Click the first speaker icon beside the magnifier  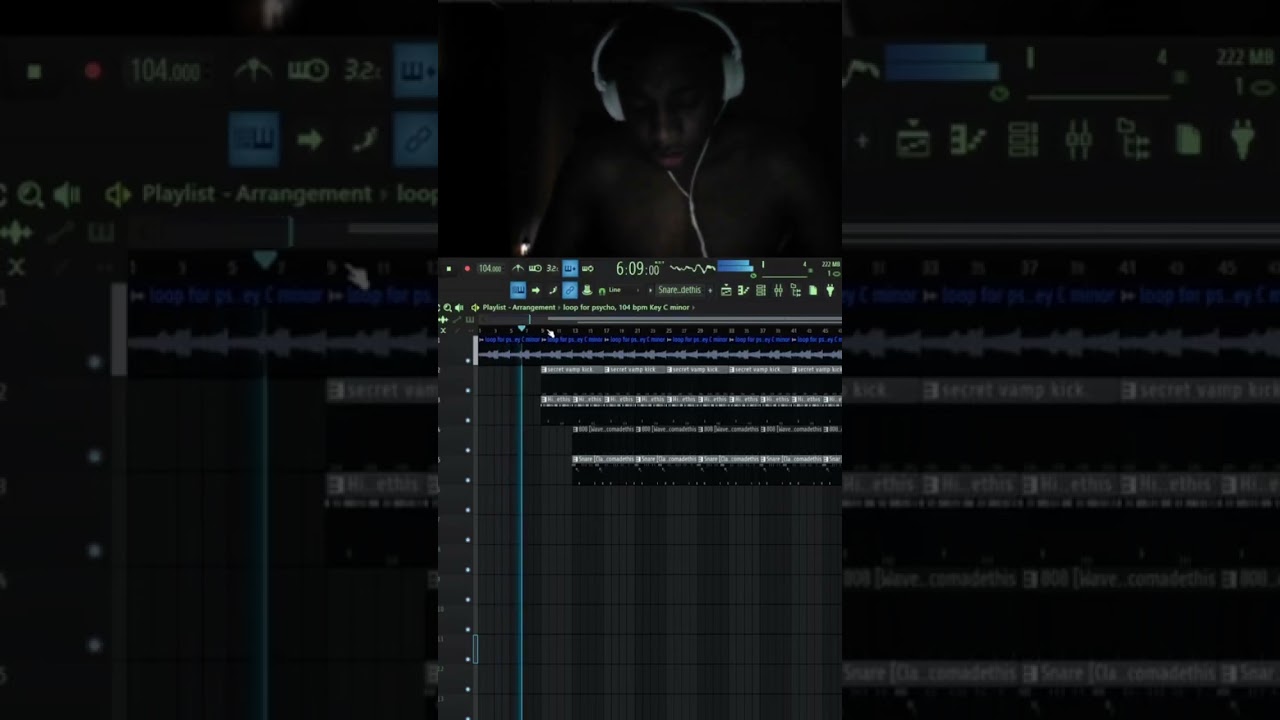click(x=459, y=308)
